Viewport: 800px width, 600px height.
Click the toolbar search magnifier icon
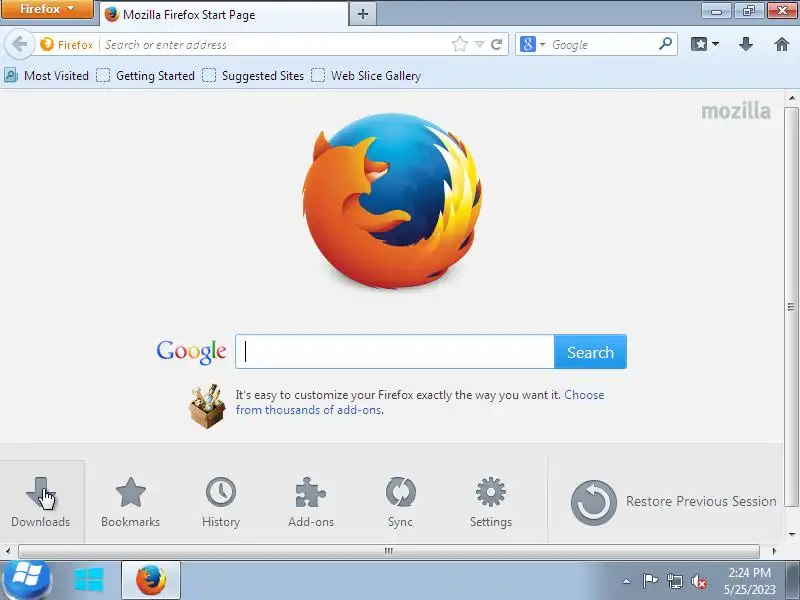point(665,44)
